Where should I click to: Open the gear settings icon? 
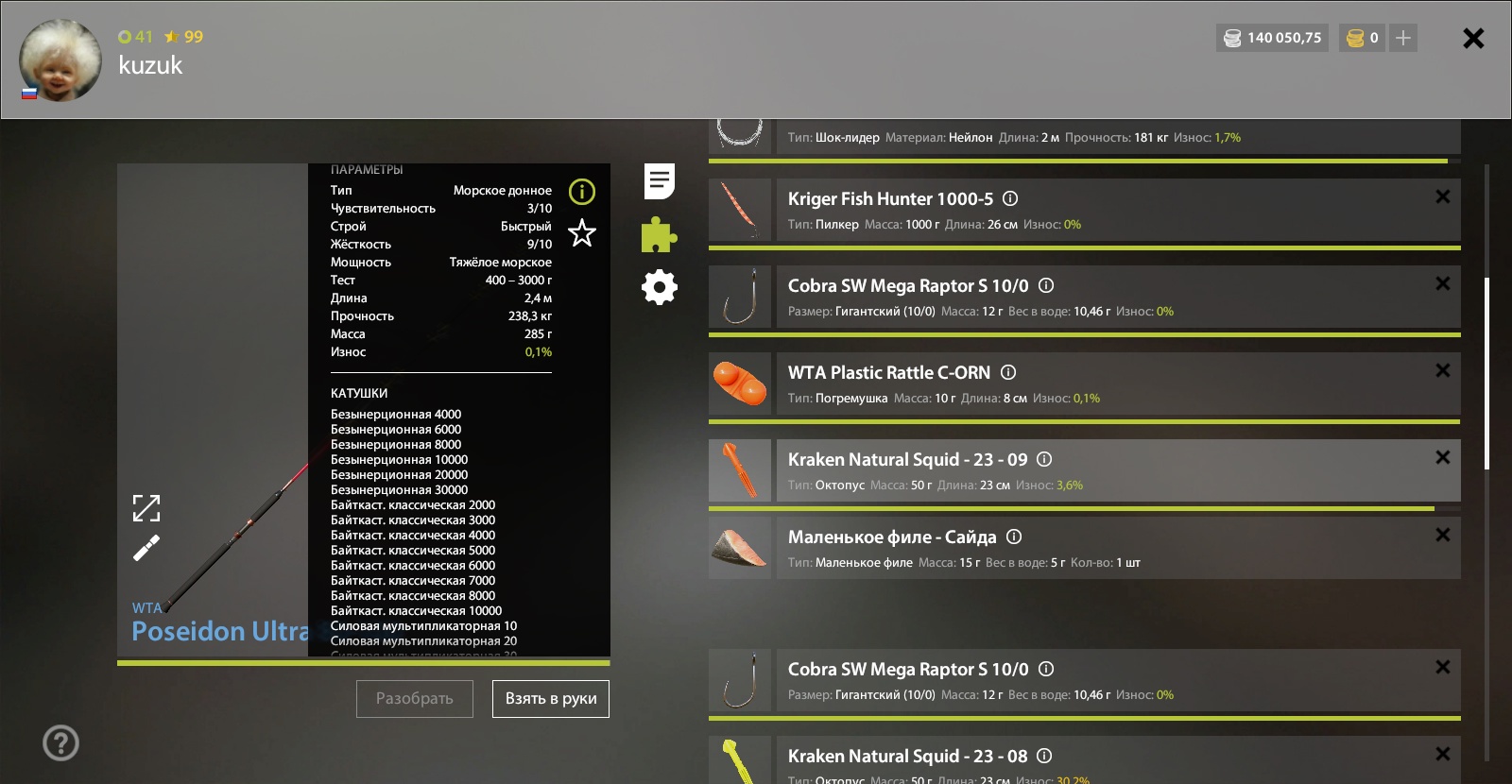[x=660, y=287]
